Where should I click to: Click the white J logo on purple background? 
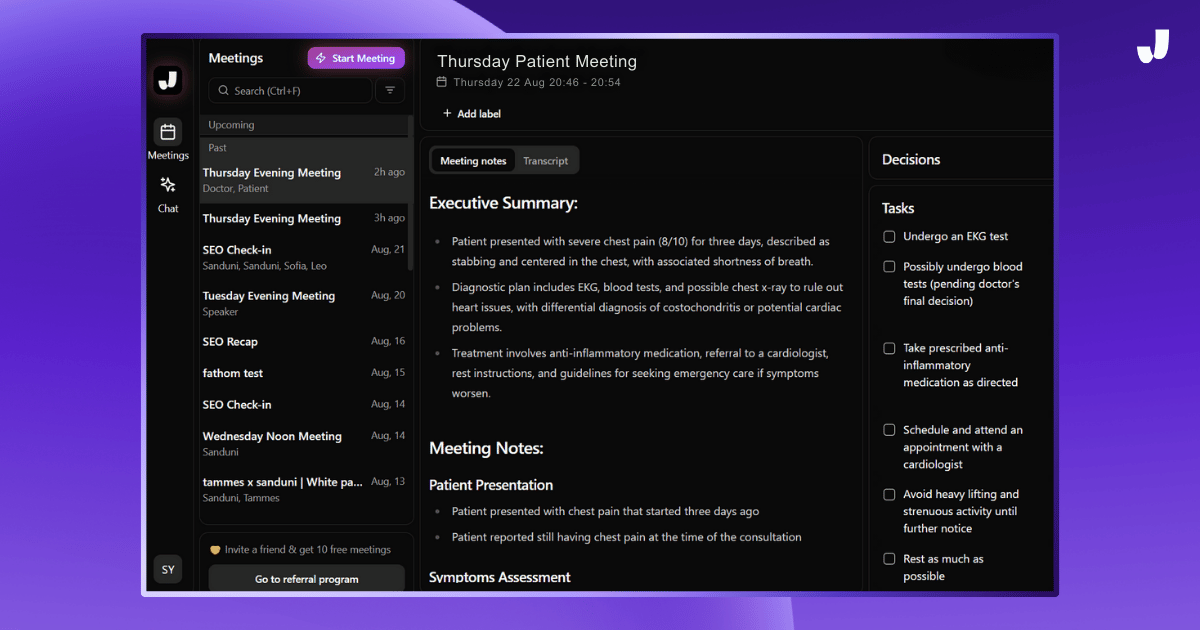coord(1153,47)
